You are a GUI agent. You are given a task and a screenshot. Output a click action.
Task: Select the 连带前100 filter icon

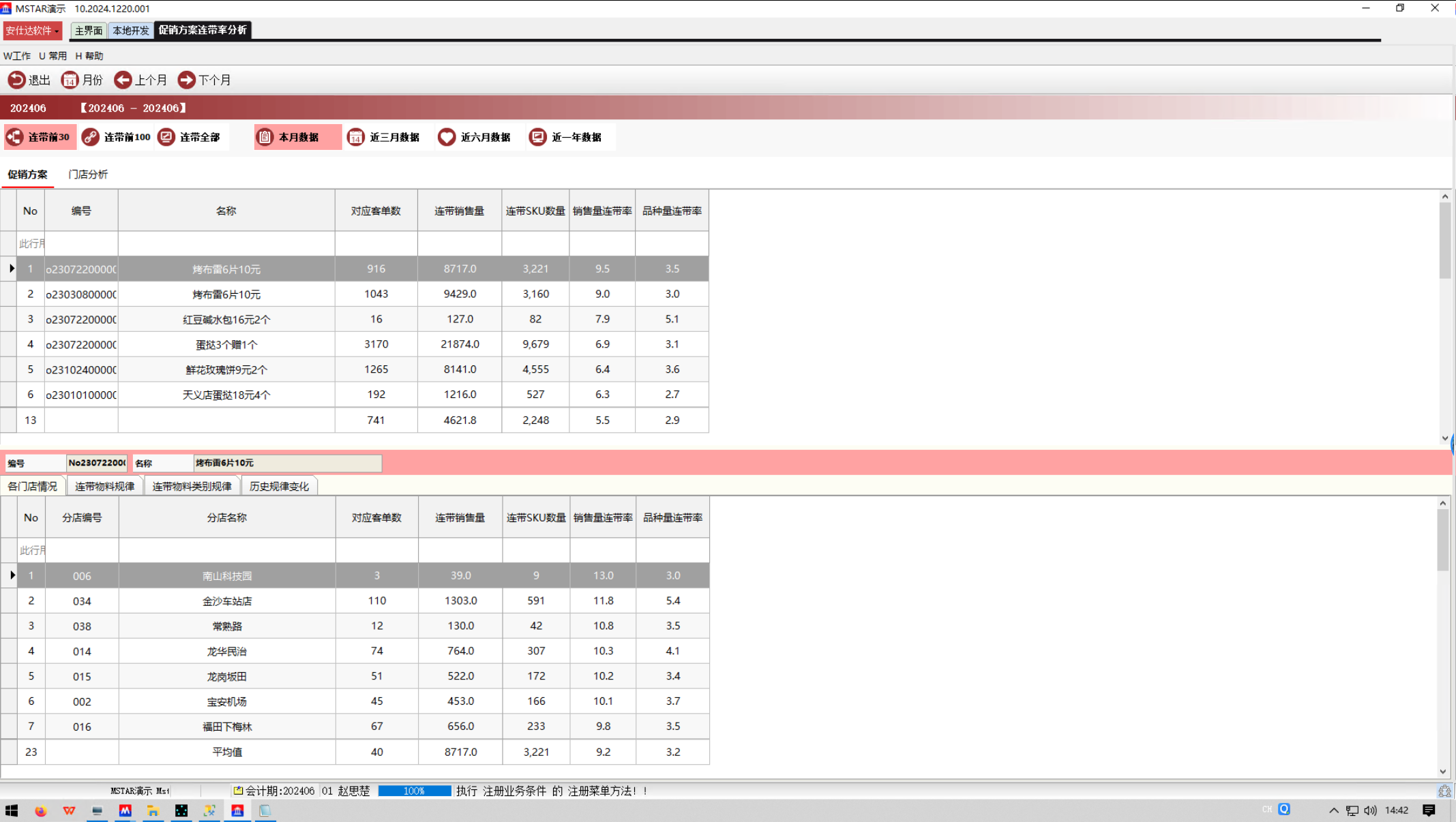coord(91,137)
